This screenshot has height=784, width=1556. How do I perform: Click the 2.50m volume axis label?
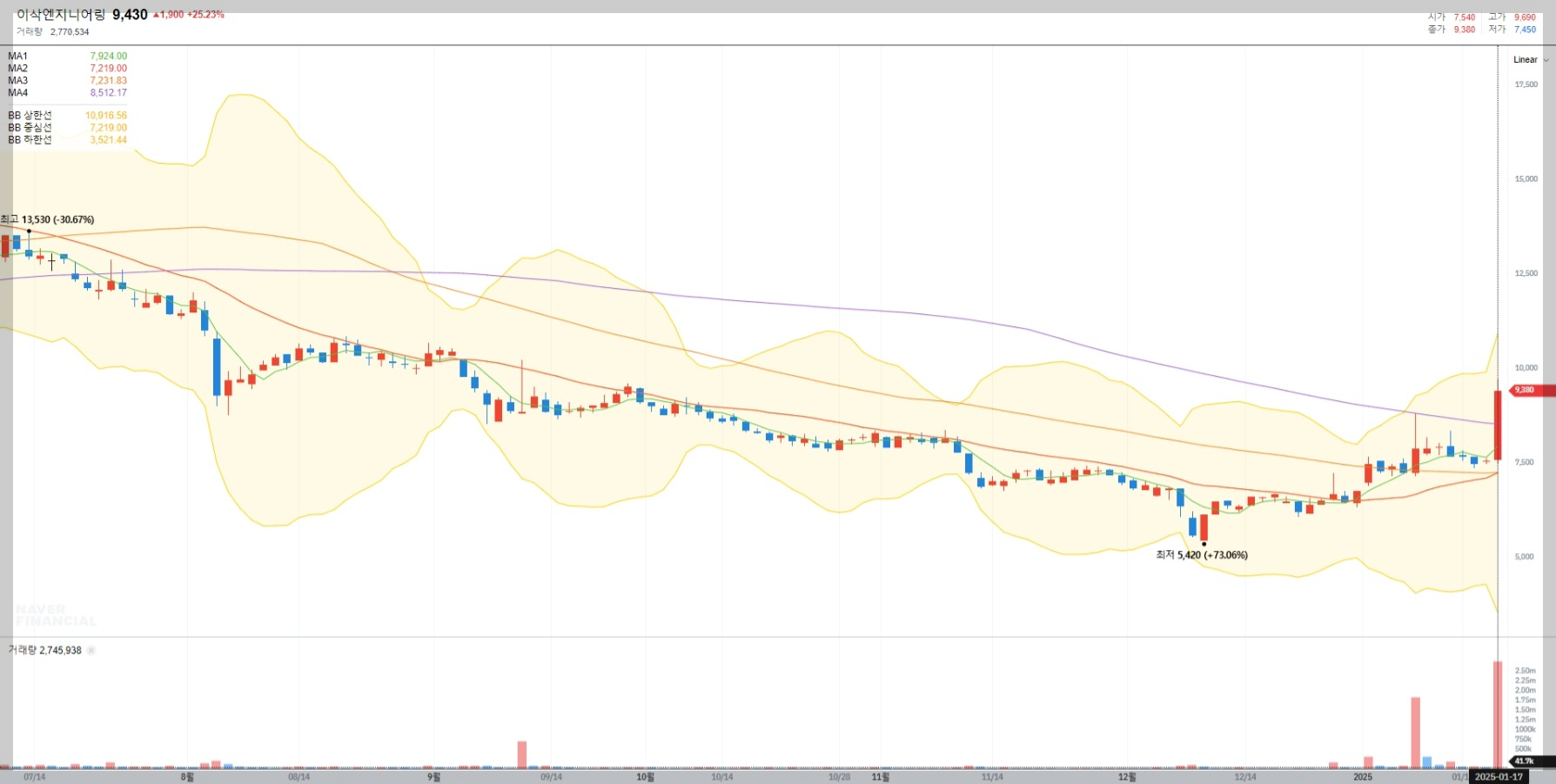[1525, 671]
